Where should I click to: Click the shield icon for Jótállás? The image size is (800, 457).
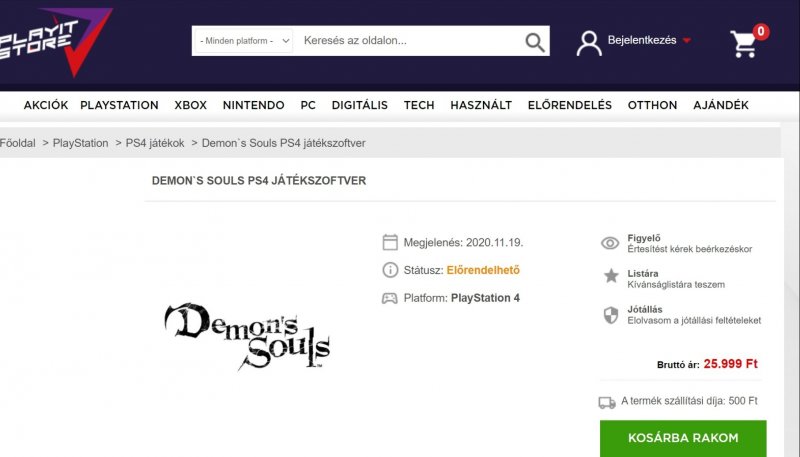tap(611, 315)
